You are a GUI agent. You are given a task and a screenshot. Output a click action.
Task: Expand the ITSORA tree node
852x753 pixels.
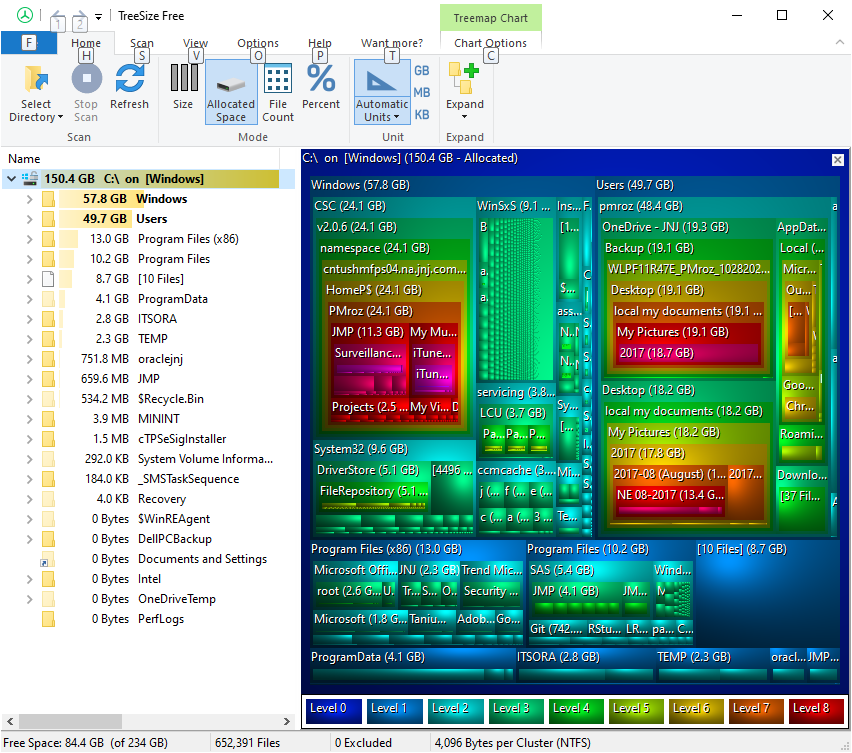point(29,319)
